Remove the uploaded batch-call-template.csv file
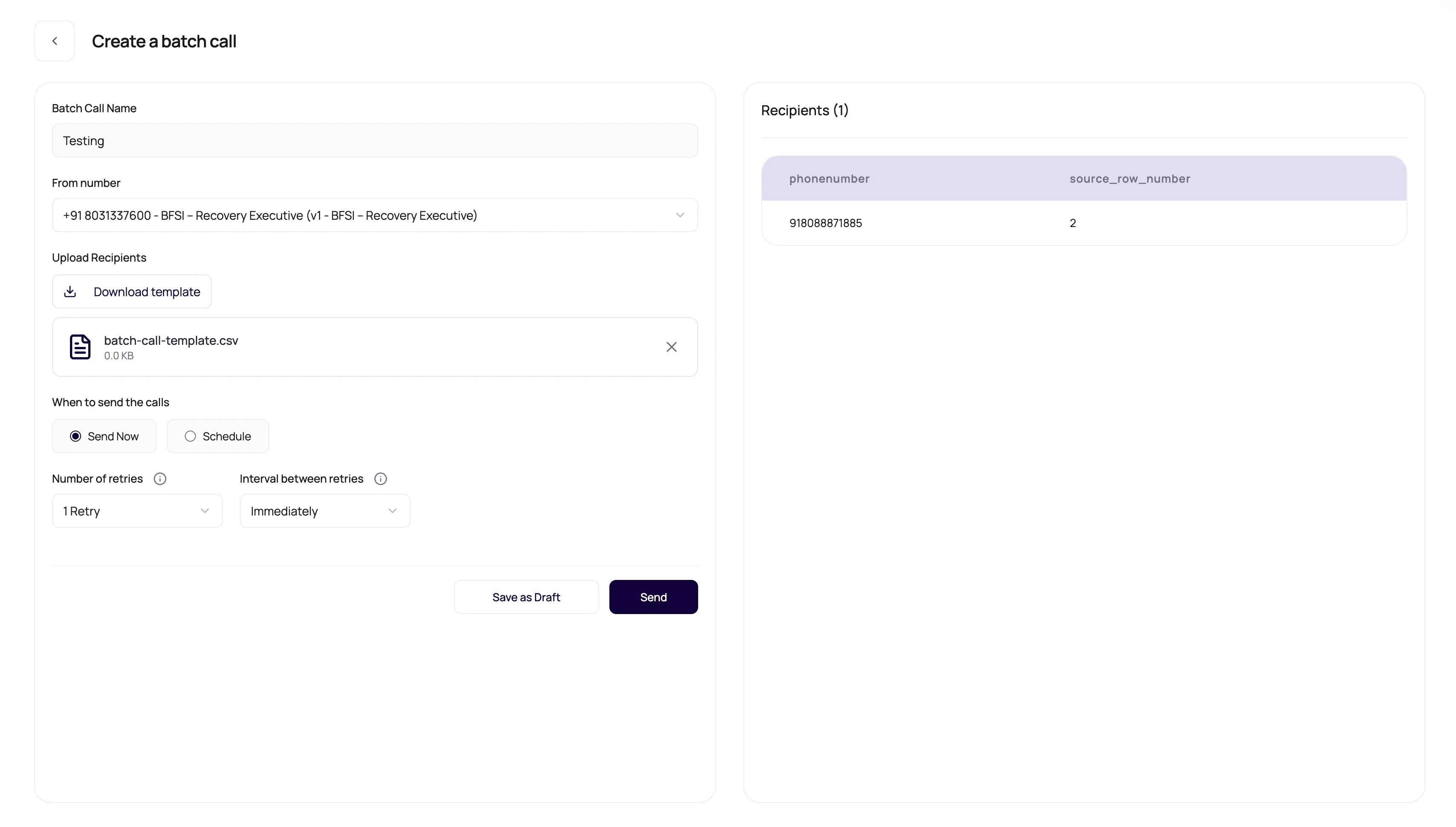This screenshot has height=827, width=1456. 671,347
